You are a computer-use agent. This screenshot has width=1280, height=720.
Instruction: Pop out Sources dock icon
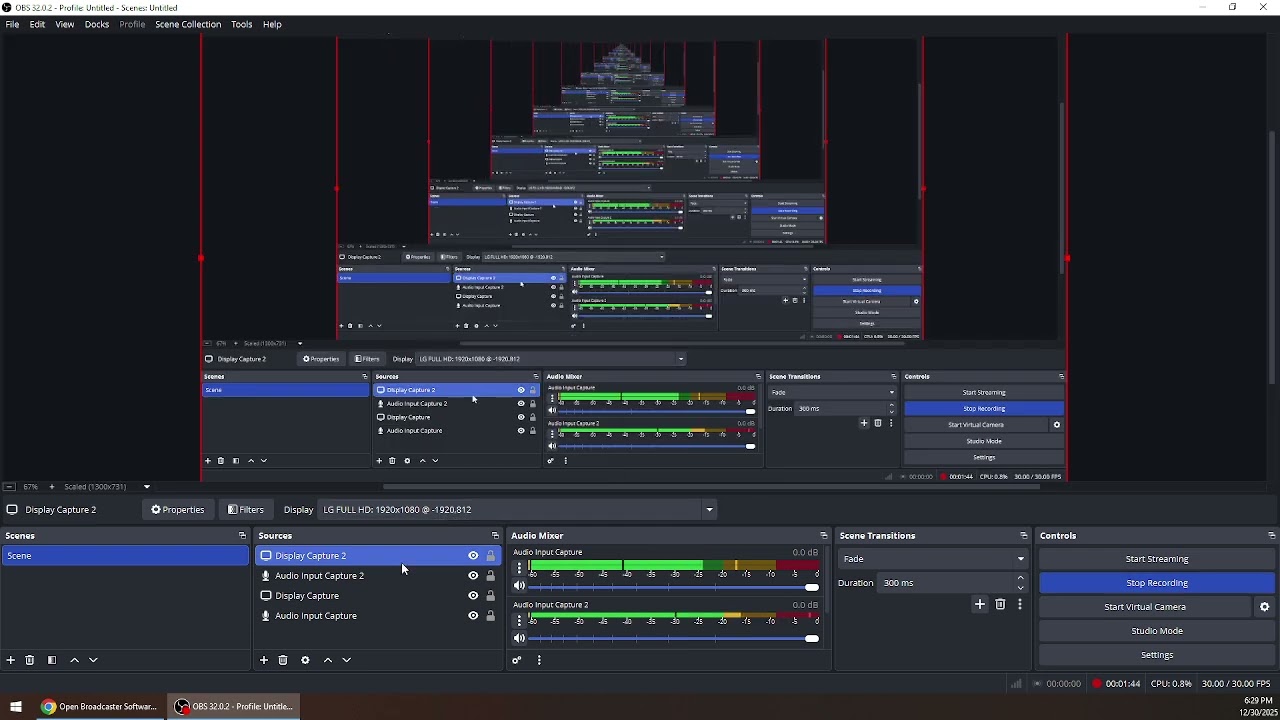coord(495,536)
